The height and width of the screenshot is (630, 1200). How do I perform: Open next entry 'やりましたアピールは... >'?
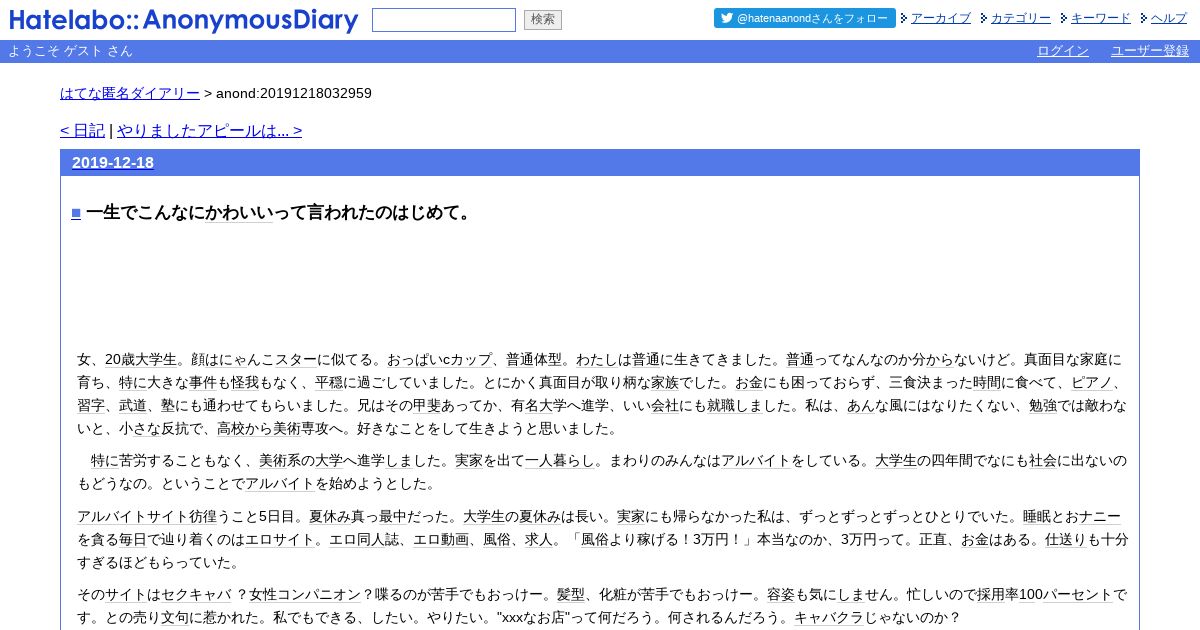209,130
